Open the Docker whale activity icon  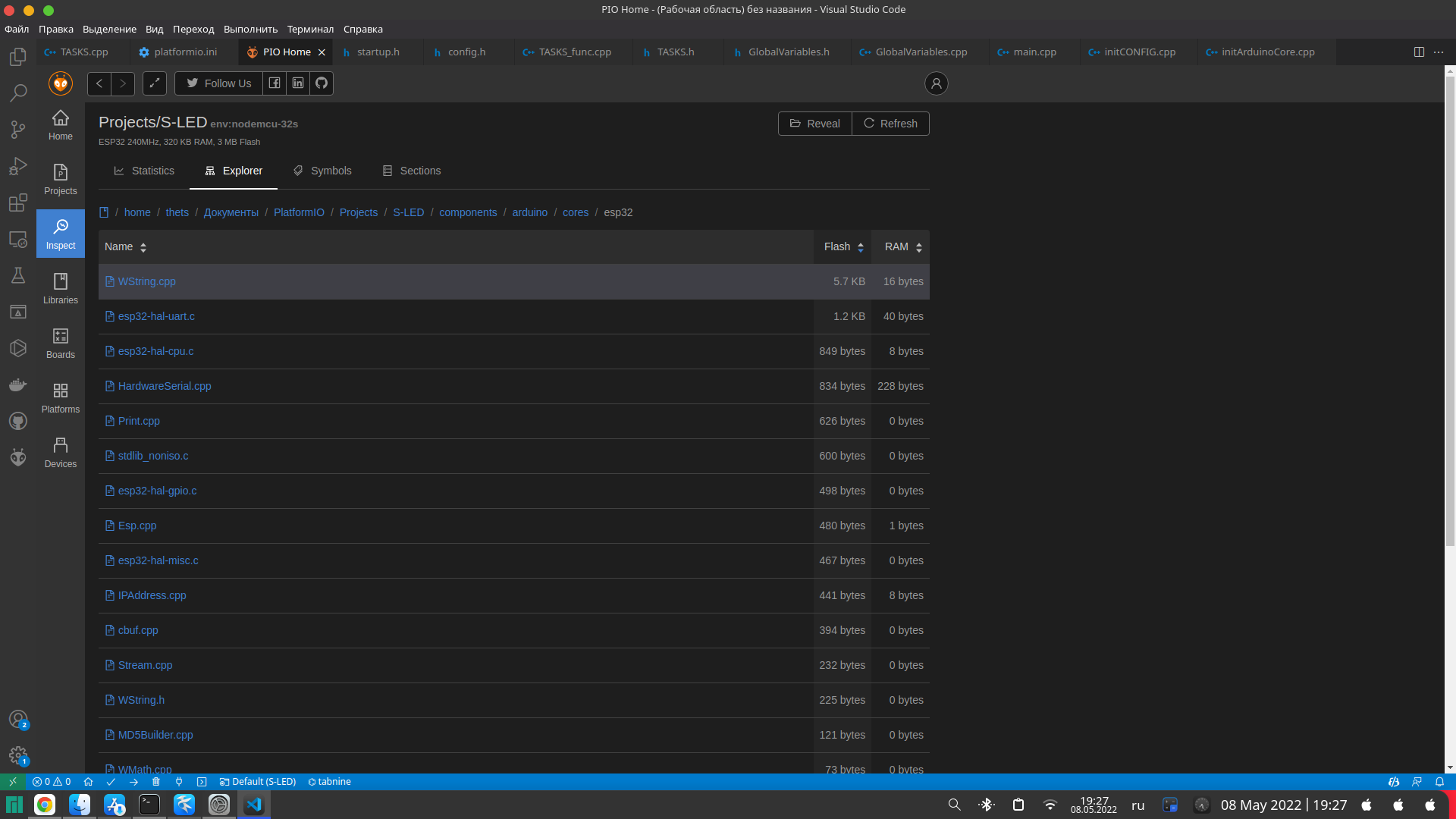(x=18, y=384)
